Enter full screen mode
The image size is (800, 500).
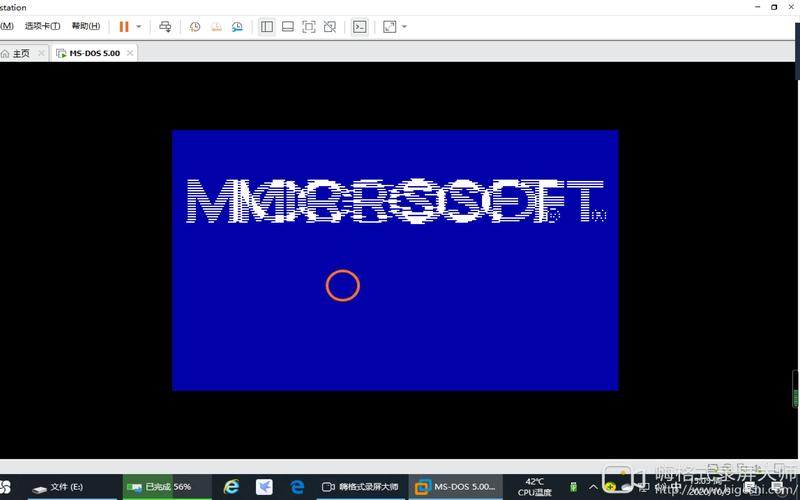coord(309,26)
